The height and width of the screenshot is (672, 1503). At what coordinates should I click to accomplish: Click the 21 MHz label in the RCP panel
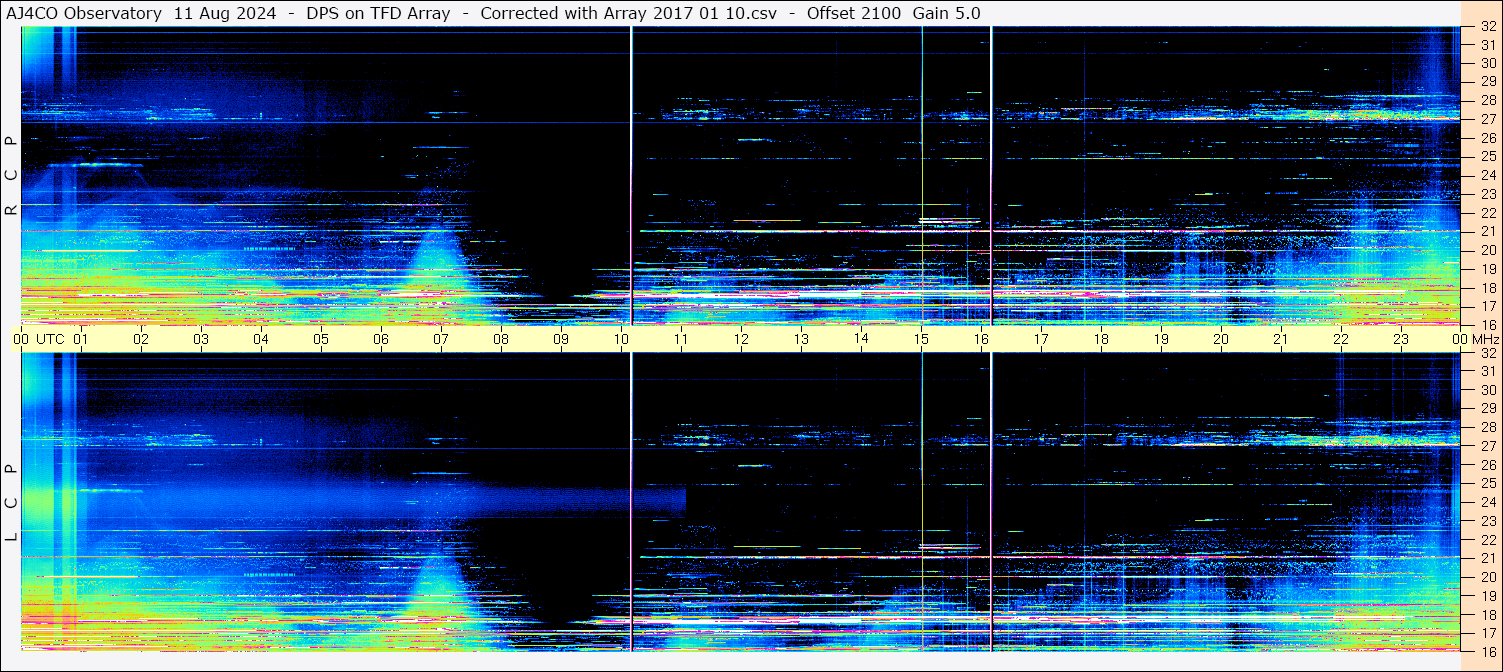[1487, 231]
